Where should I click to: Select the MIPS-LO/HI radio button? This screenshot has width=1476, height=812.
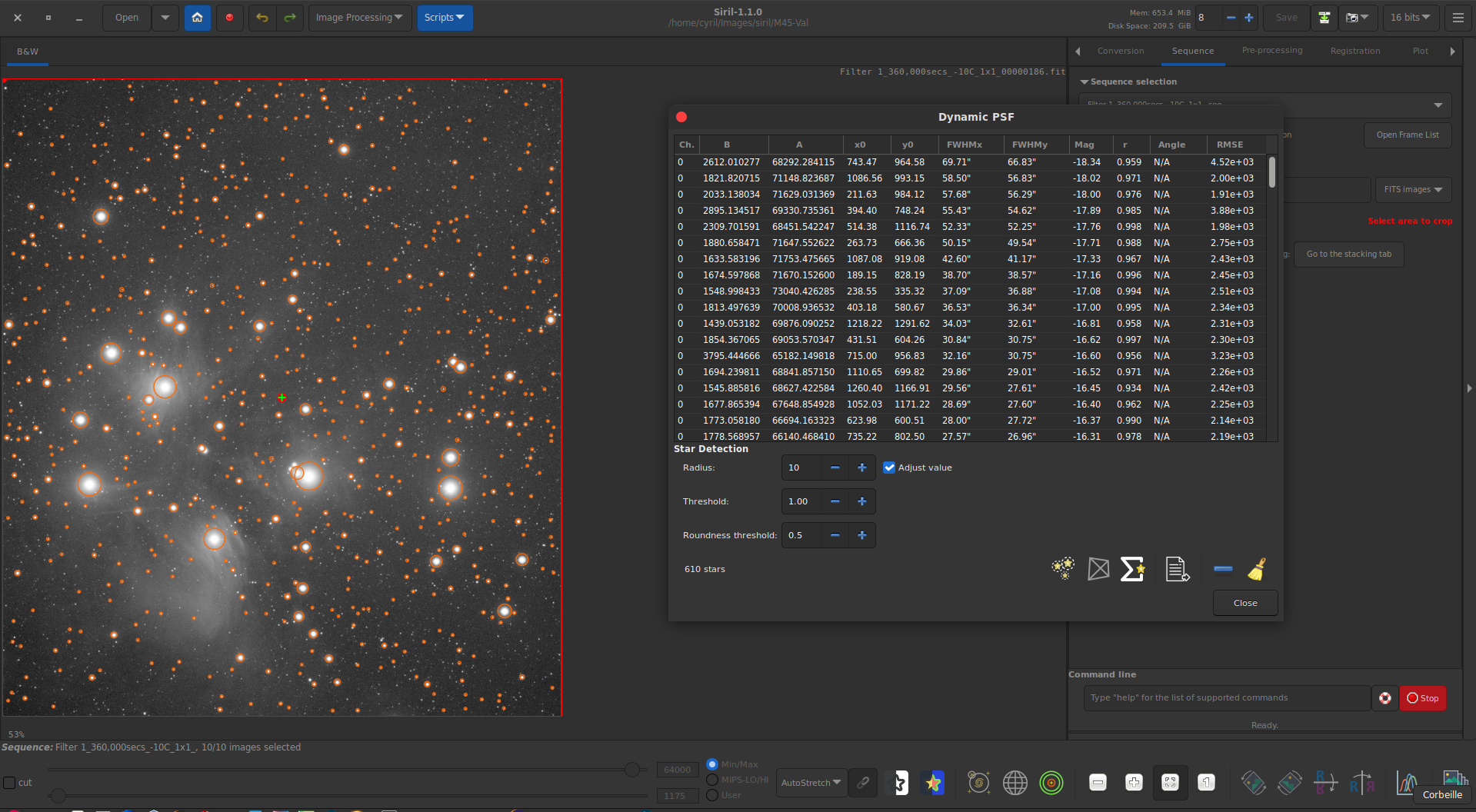(x=713, y=779)
